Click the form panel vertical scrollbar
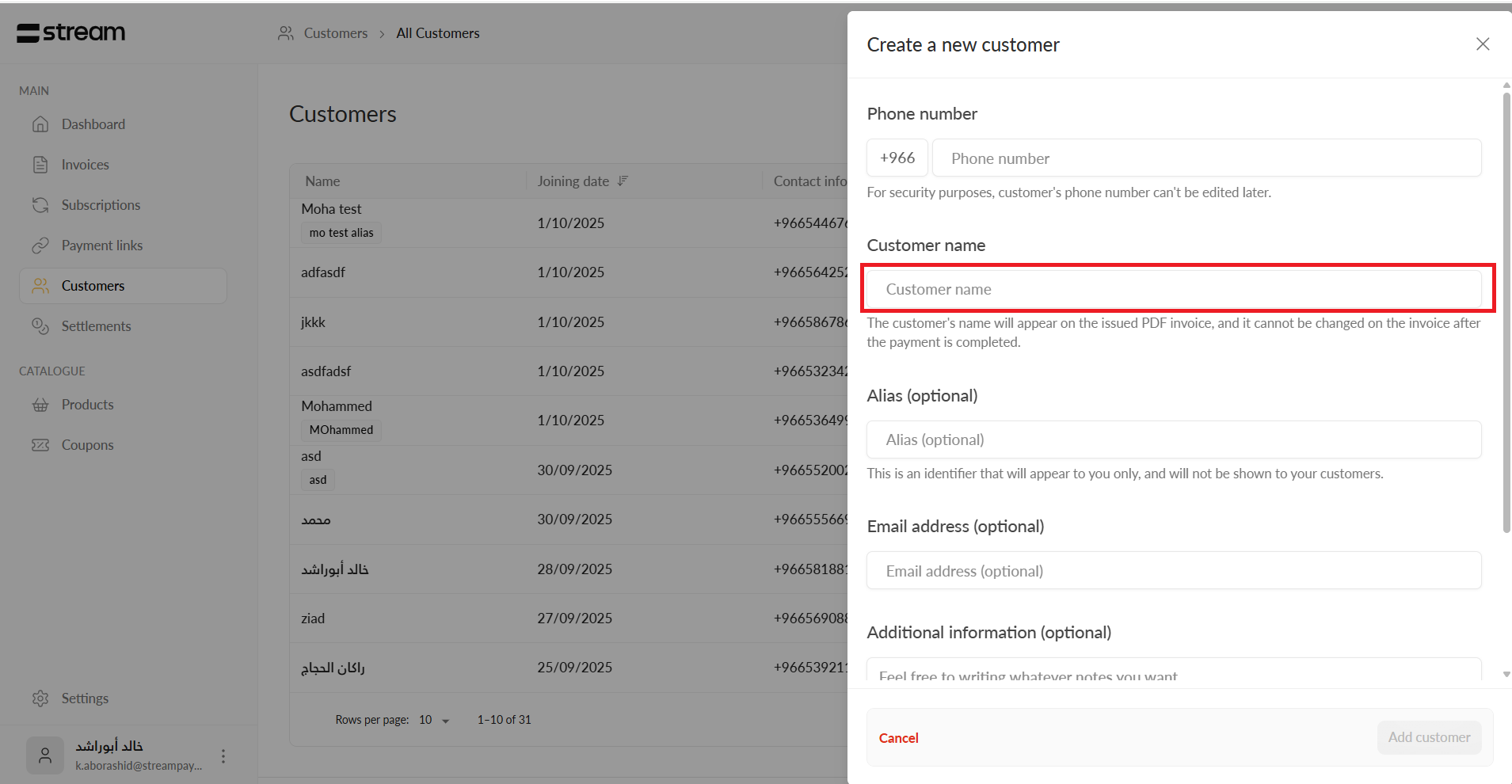This screenshot has width=1512, height=784. click(1506, 317)
